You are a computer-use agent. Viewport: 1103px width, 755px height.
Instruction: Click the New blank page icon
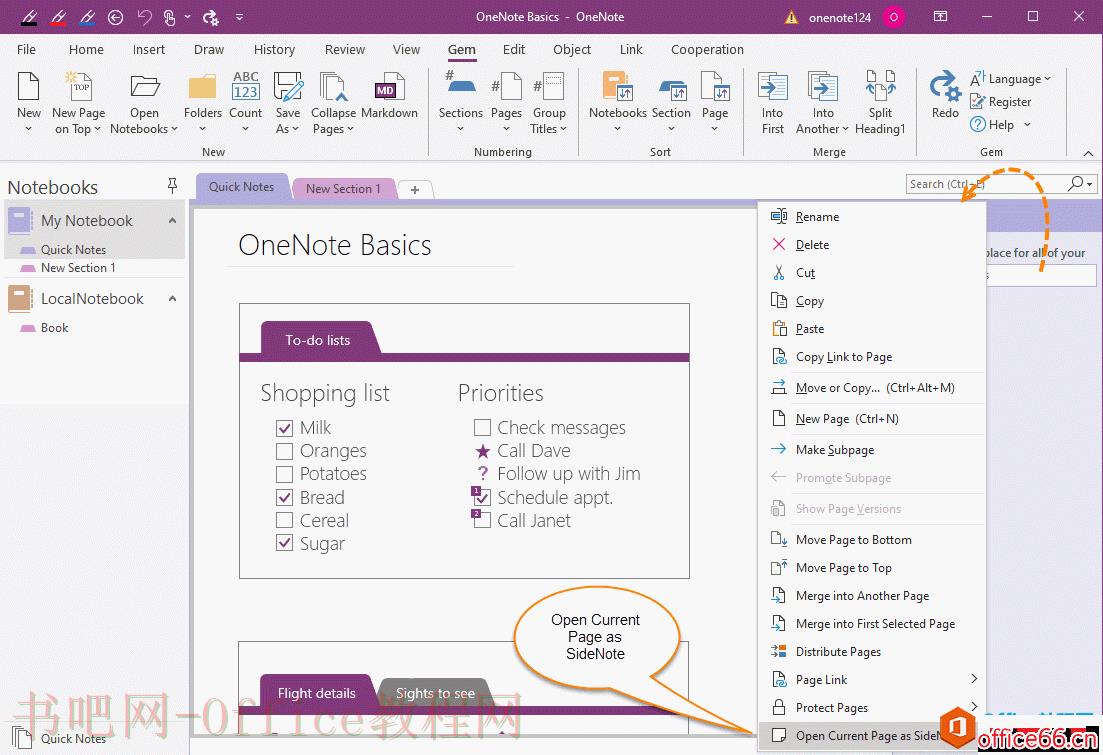coord(28,87)
